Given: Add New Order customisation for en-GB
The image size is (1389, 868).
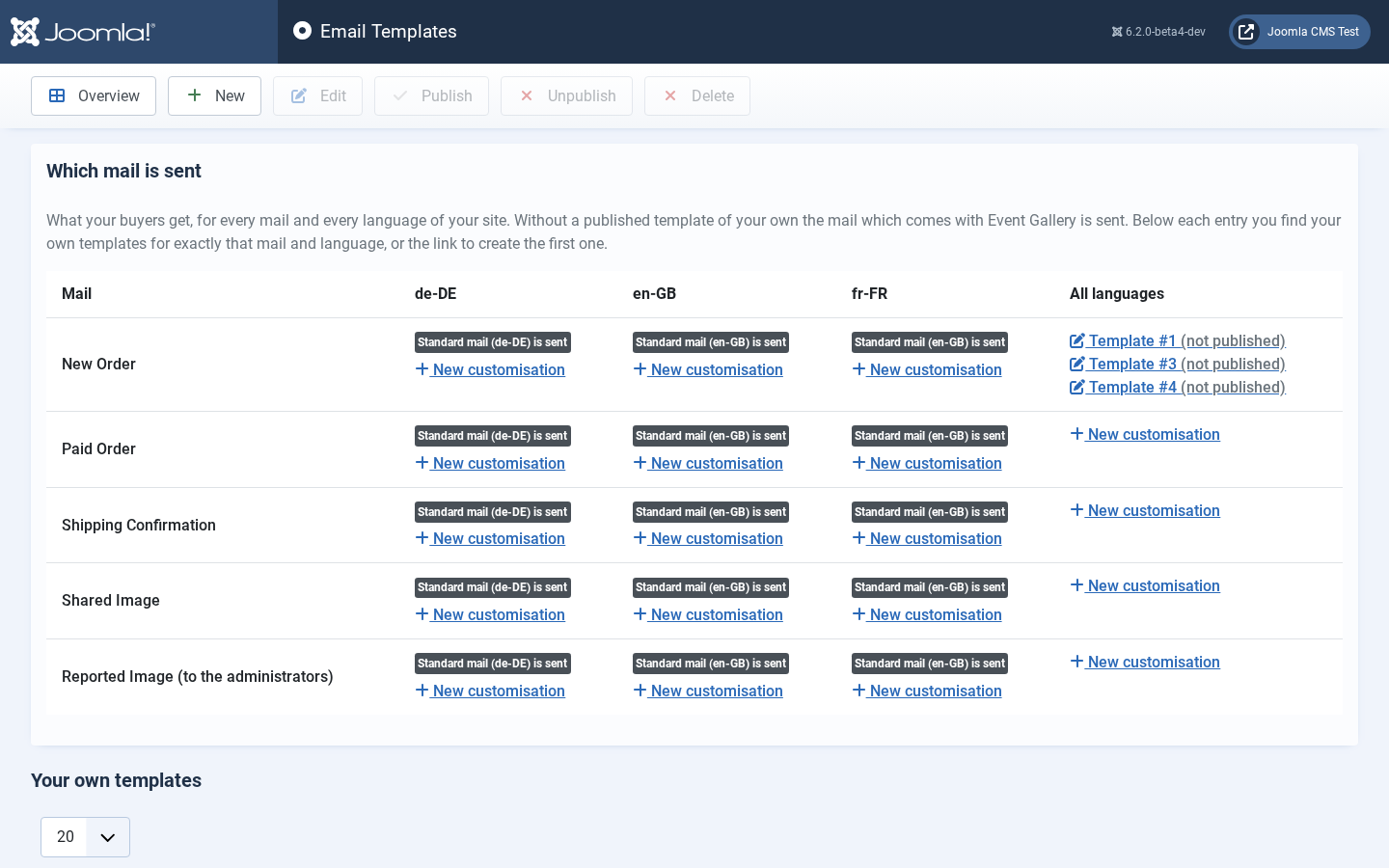Looking at the screenshot, I should 708,369.
